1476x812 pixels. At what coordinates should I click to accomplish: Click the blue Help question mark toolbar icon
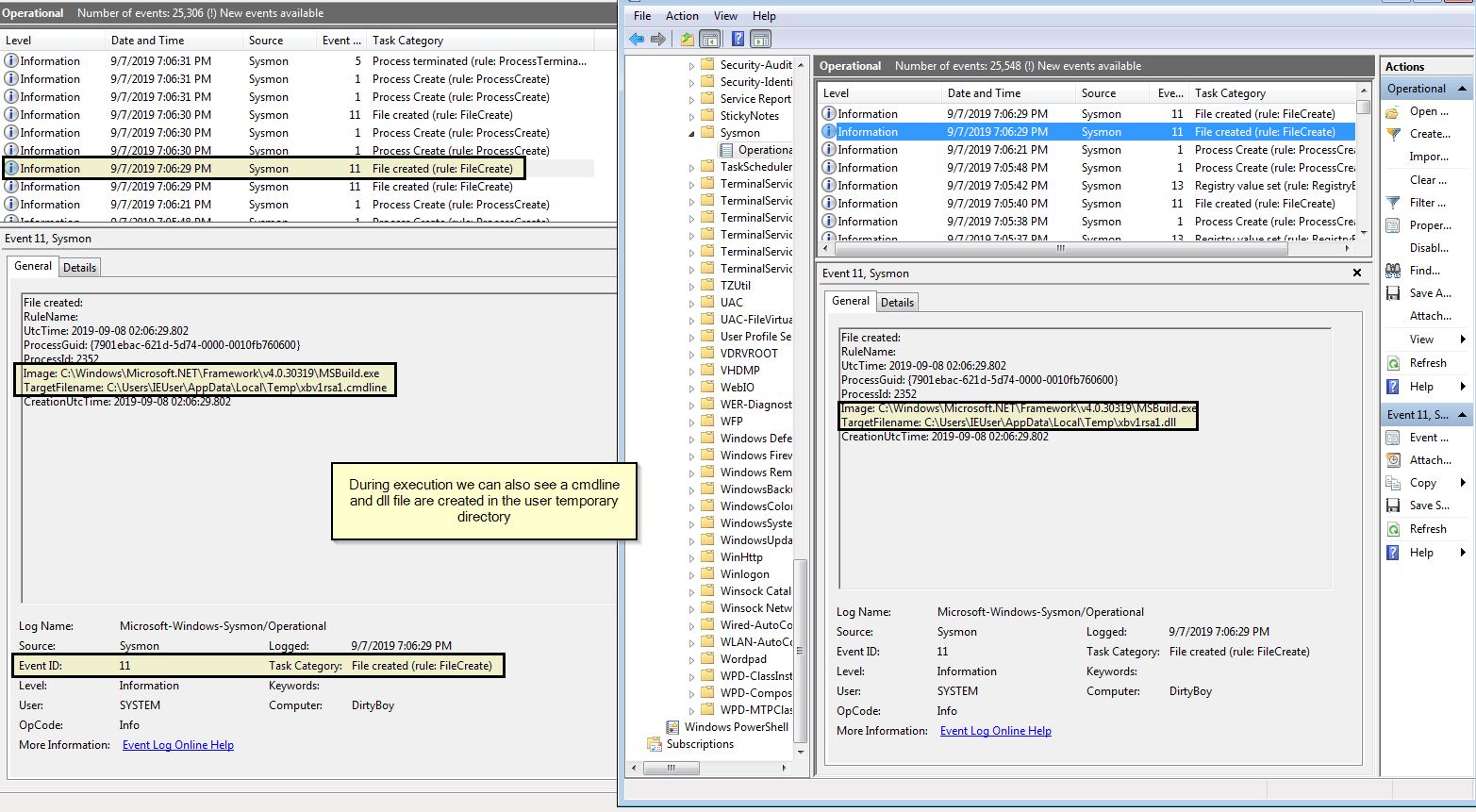[738, 39]
